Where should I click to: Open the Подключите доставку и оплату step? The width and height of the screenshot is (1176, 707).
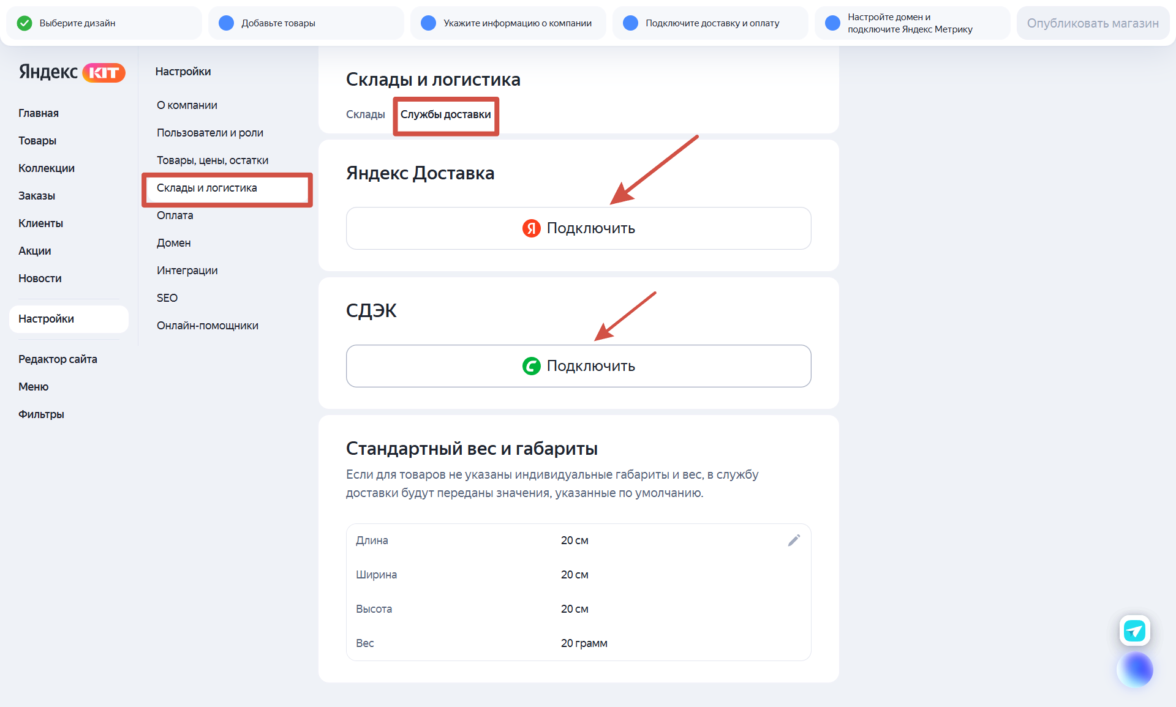[712, 23]
